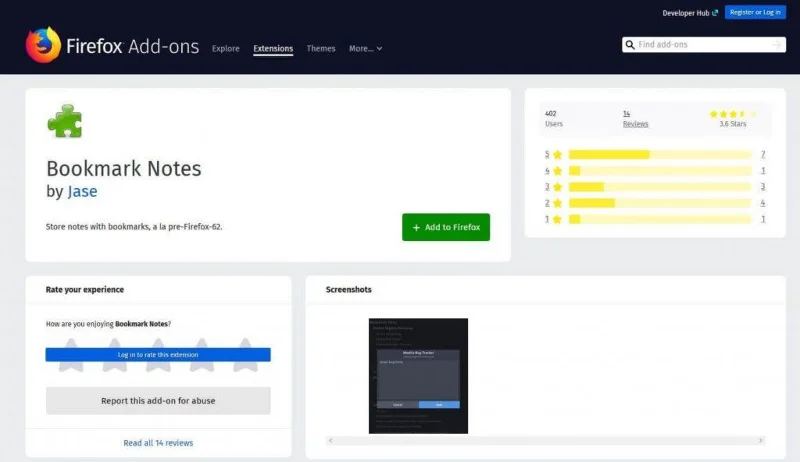Click in the Find add-ons search field
The image size is (800, 462).
pos(700,45)
